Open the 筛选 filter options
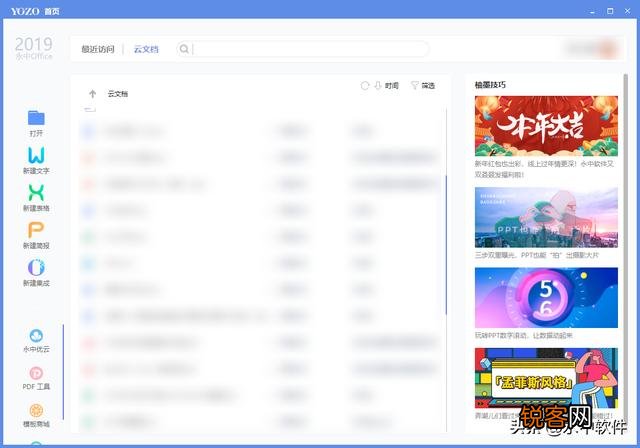This screenshot has height=448, width=640. pyautogui.click(x=422, y=86)
